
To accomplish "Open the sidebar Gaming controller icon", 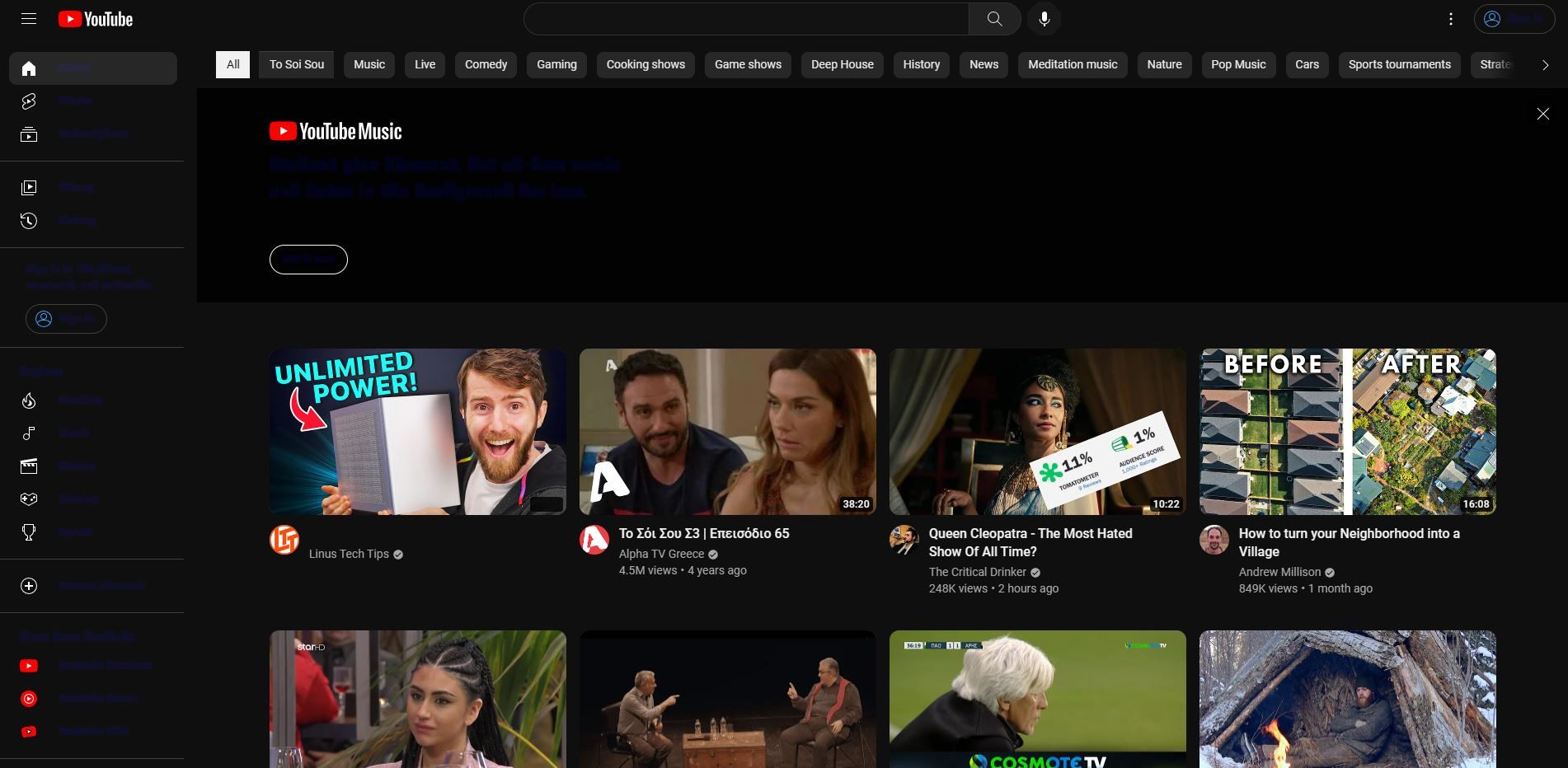I will (x=29, y=499).
